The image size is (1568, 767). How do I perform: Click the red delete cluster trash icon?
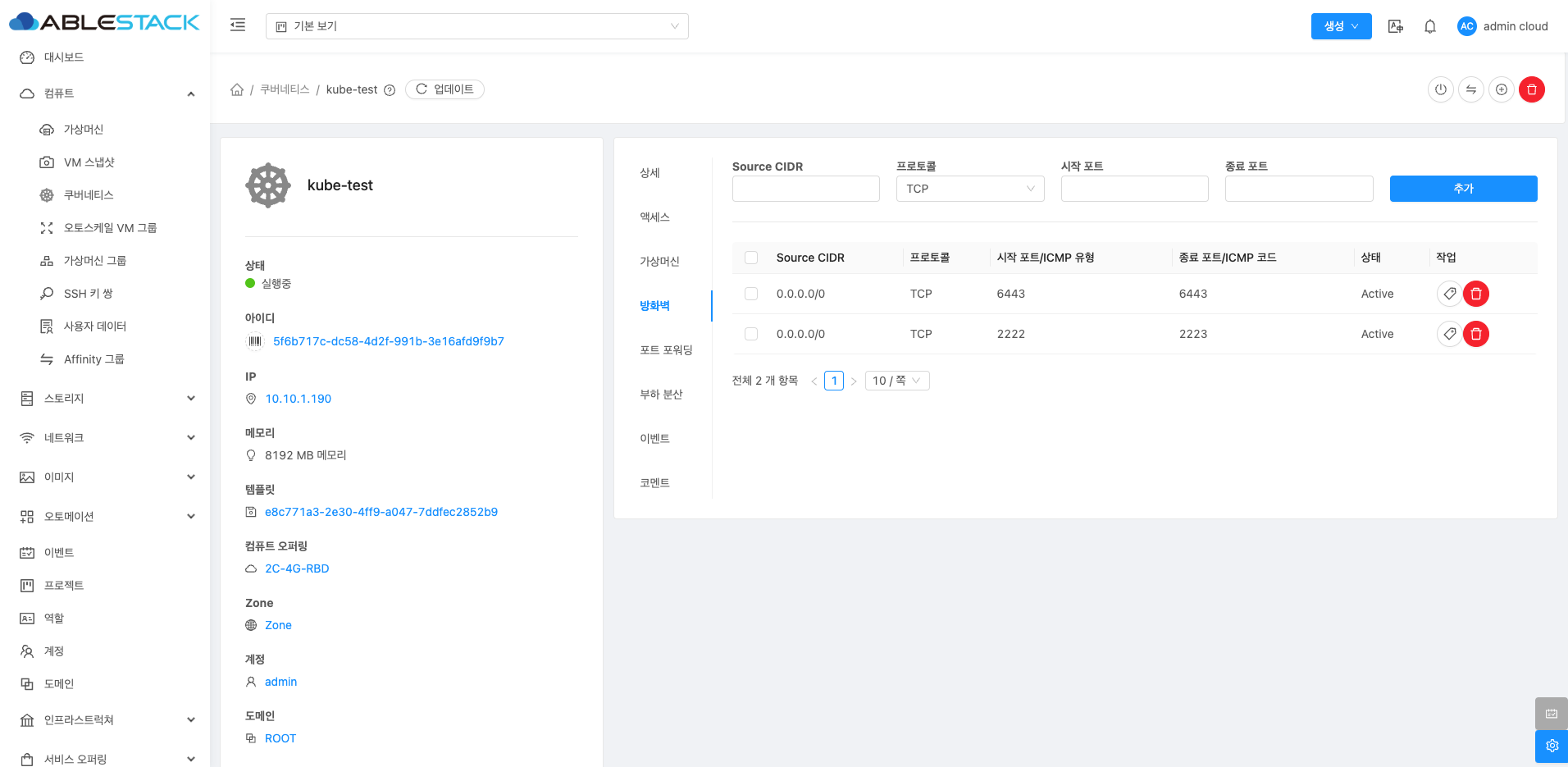tap(1531, 89)
